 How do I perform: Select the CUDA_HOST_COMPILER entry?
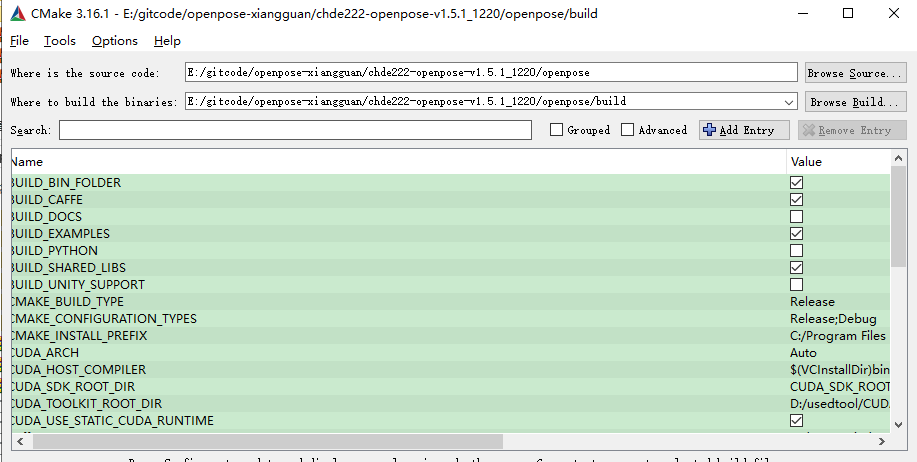click(78, 370)
